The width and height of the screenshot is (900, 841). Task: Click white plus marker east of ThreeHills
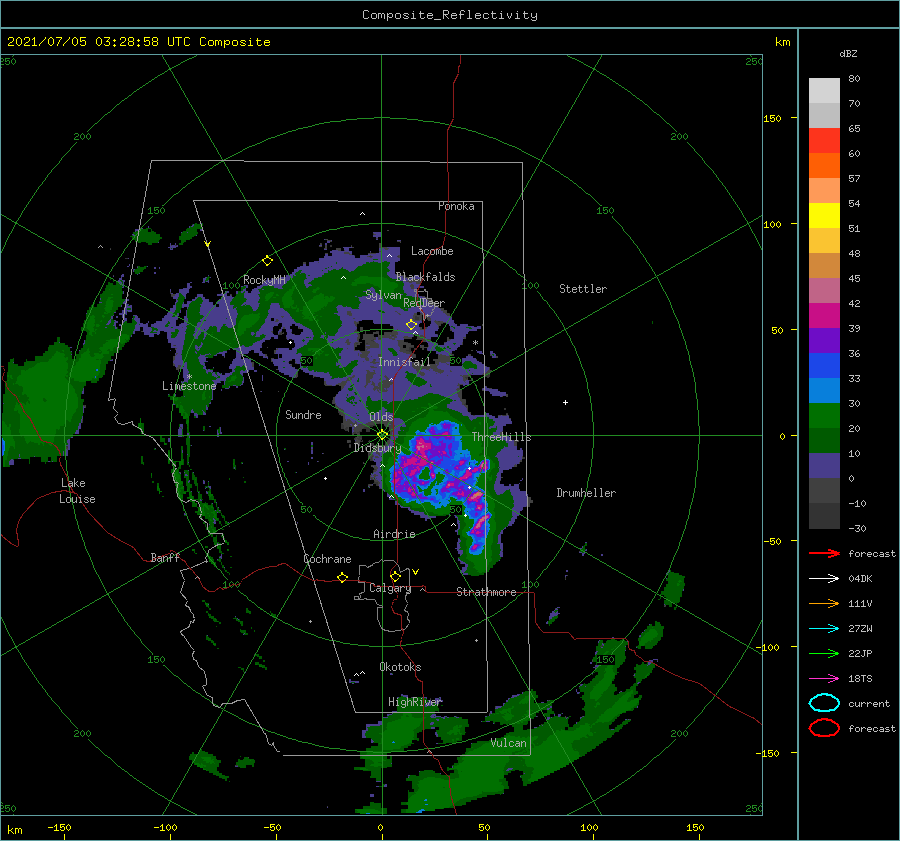tap(565, 402)
